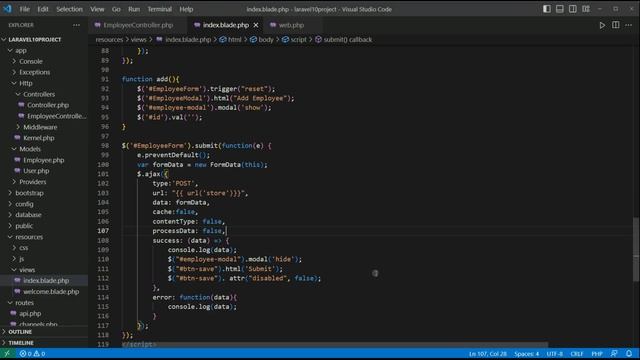Change indentation via Spaces: 4
The width and height of the screenshot is (640, 360).
(x=527, y=354)
